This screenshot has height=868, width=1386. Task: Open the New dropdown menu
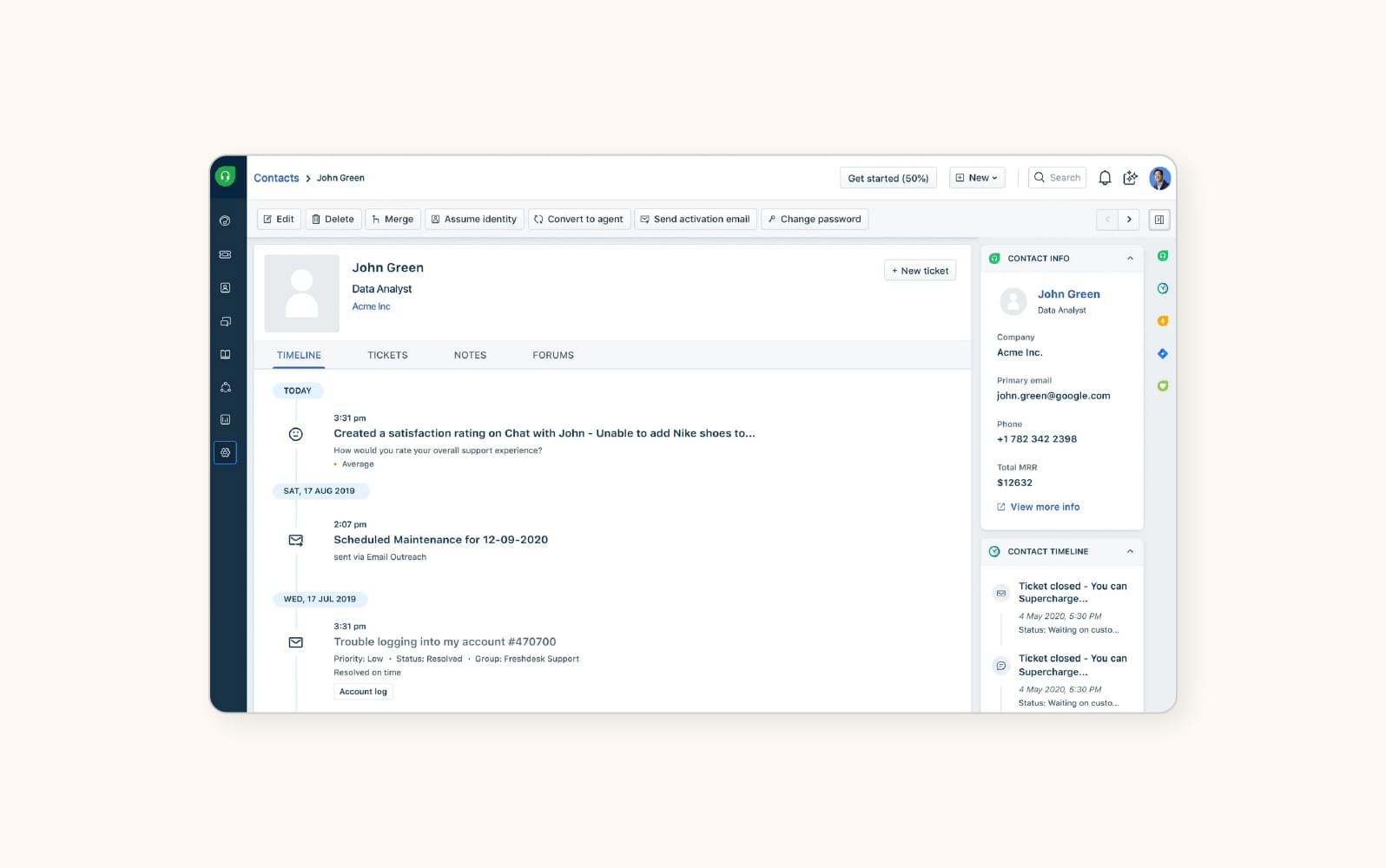[978, 178]
